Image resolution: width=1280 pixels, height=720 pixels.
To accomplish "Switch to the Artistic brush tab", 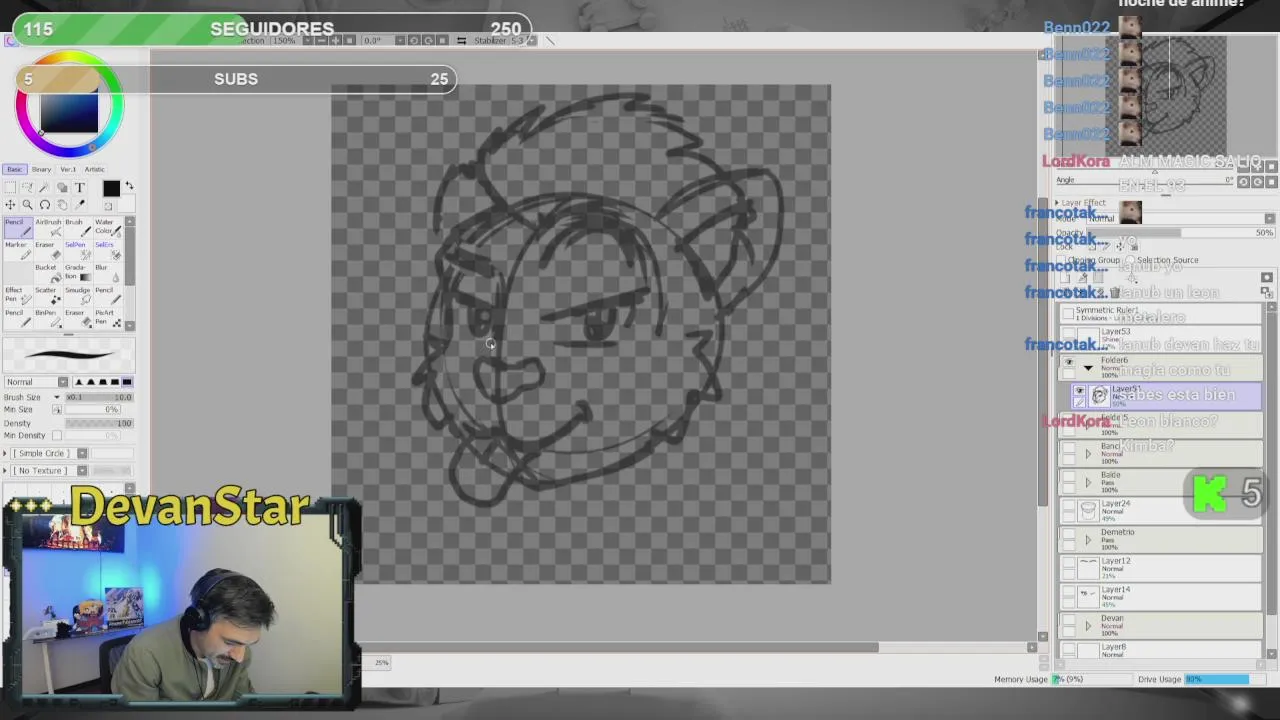I will [x=95, y=169].
